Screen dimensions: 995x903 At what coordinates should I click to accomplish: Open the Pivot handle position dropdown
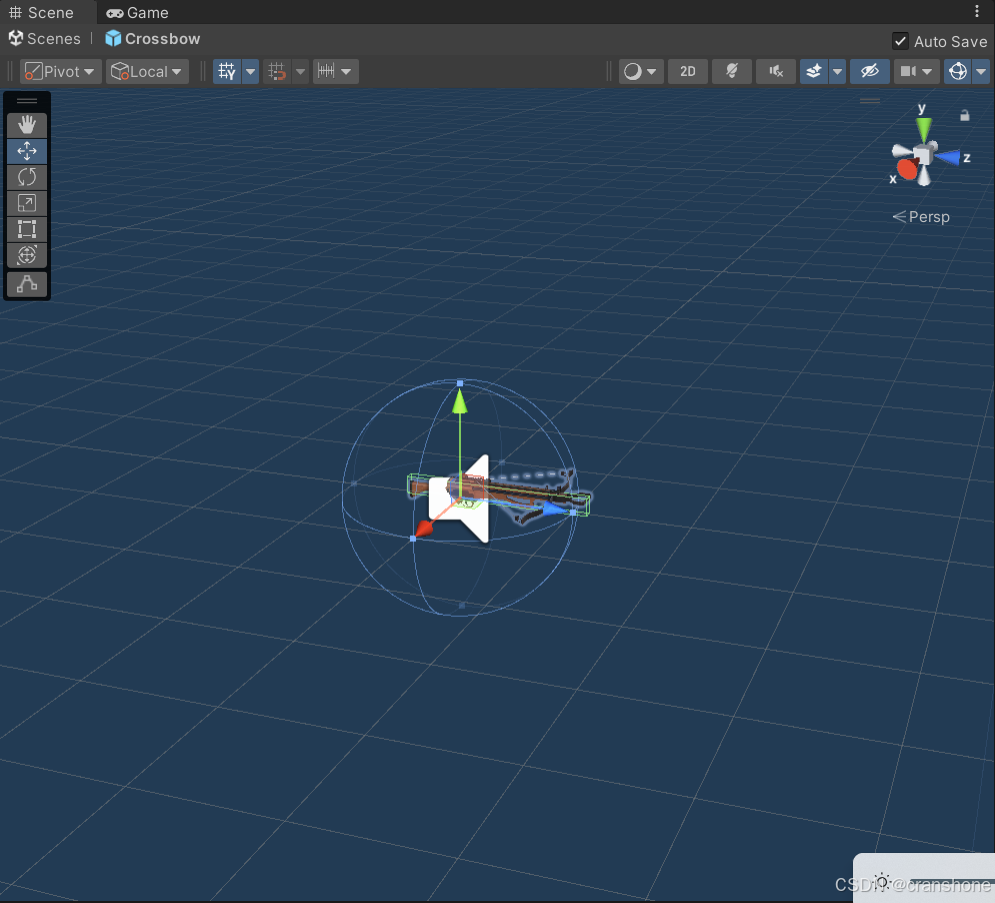point(59,72)
